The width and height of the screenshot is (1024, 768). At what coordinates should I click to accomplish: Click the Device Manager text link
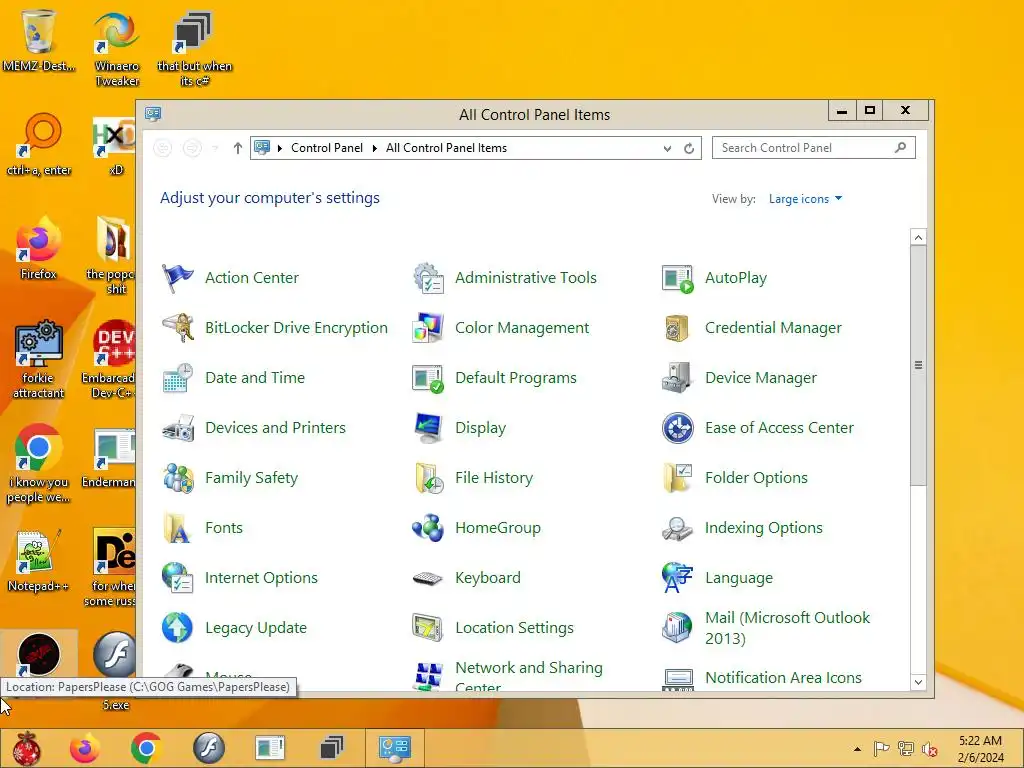pyautogui.click(x=761, y=378)
